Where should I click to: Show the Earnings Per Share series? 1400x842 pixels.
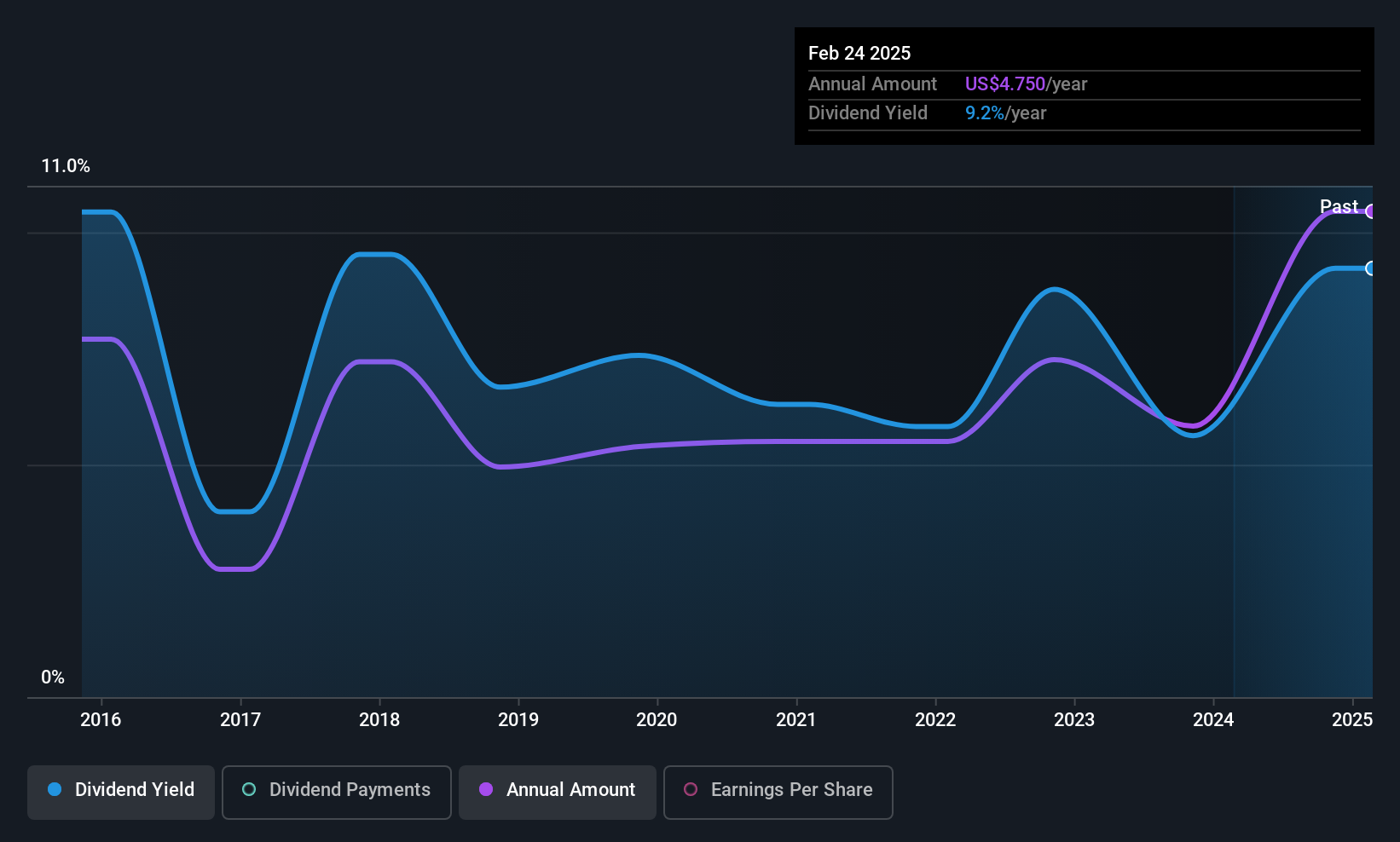coord(778,792)
